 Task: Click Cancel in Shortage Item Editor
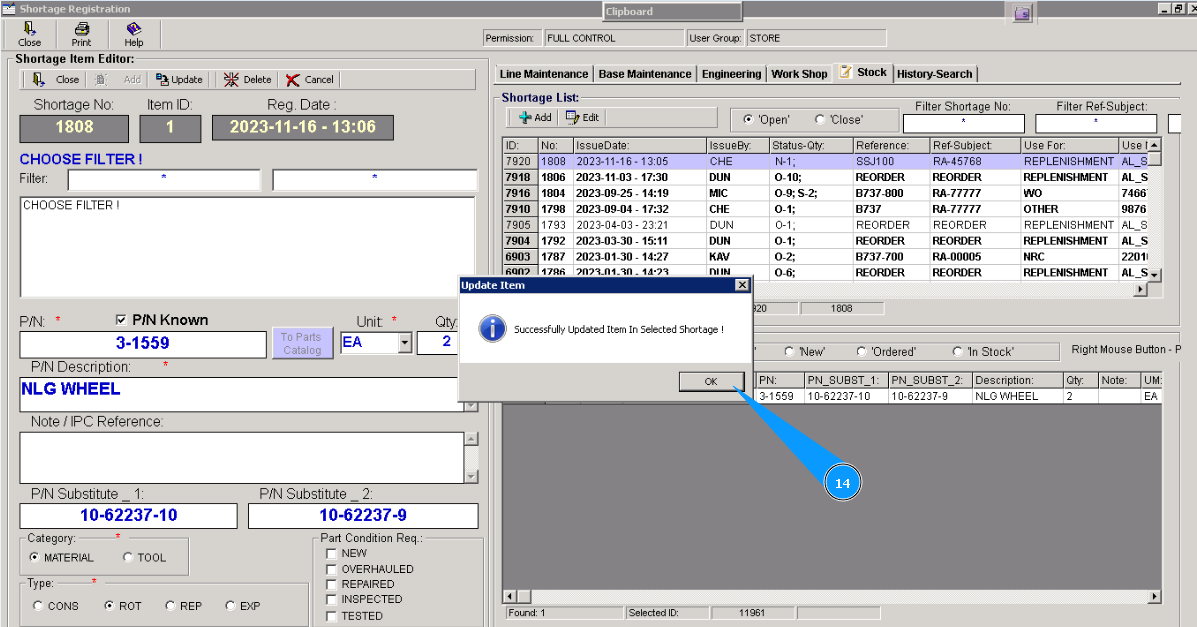click(x=310, y=80)
